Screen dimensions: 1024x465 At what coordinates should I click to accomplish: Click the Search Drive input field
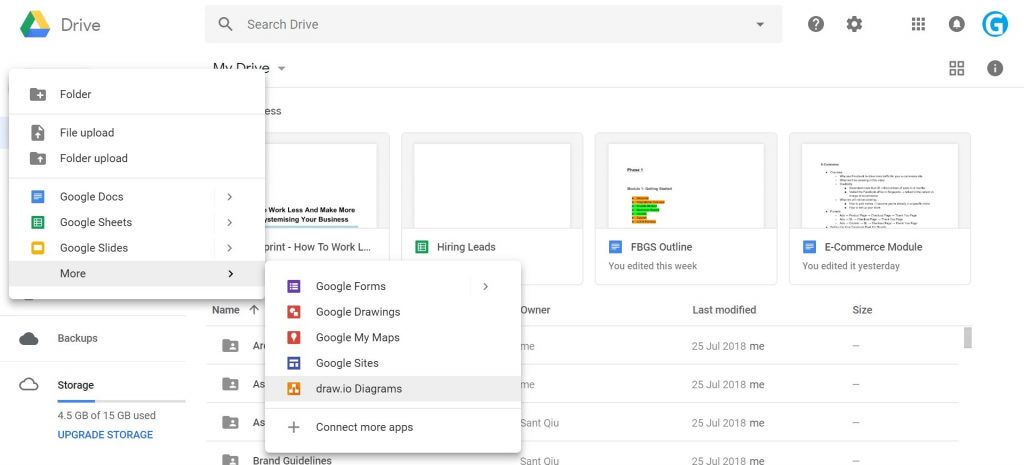[490, 24]
